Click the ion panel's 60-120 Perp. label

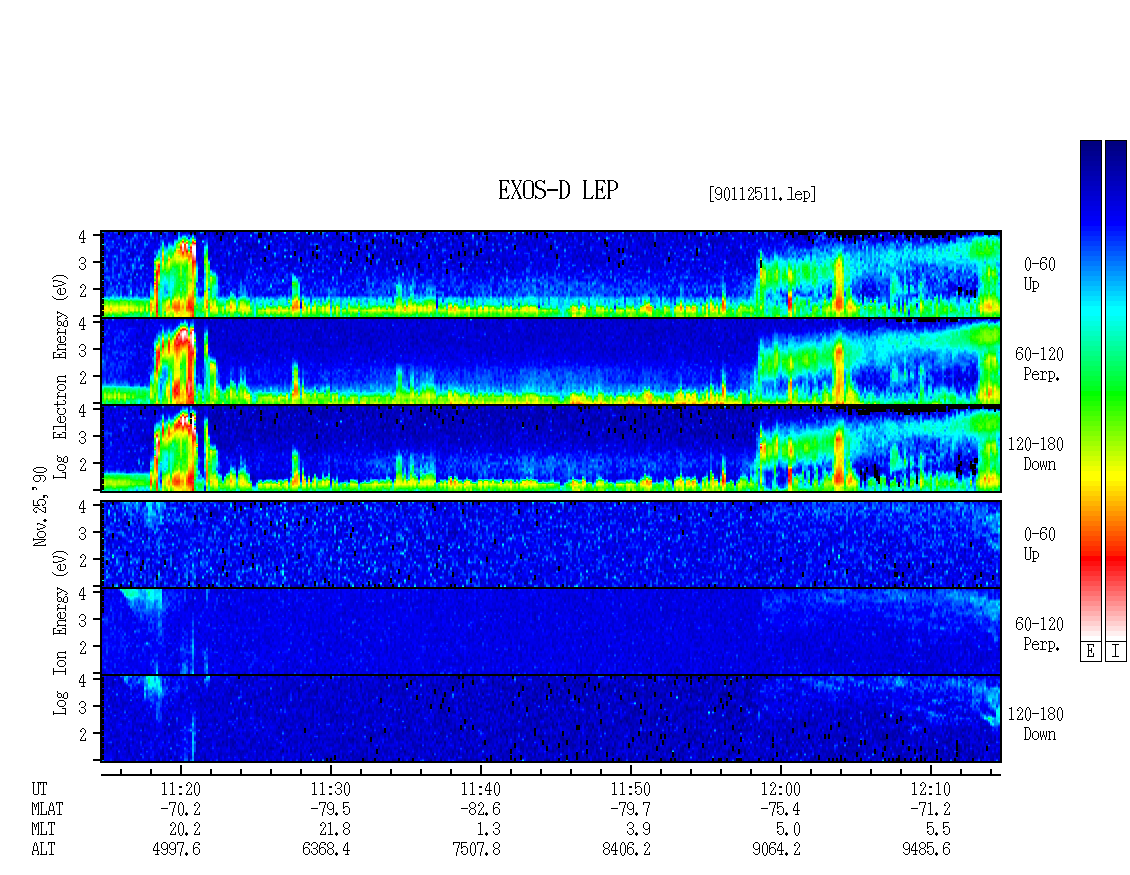[1039, 634]
